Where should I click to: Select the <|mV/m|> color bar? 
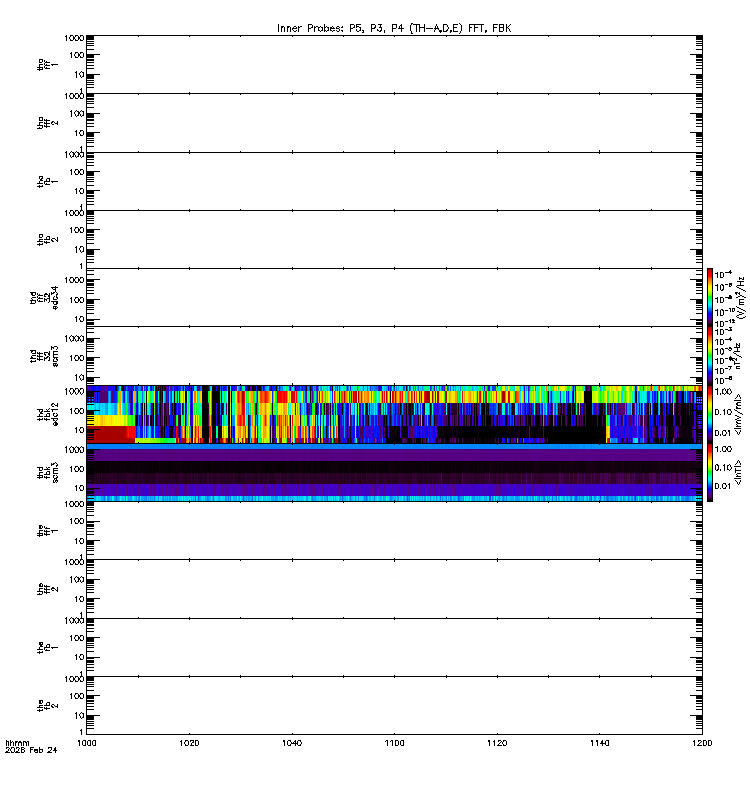pyautogui.click(x=710, y=414)
